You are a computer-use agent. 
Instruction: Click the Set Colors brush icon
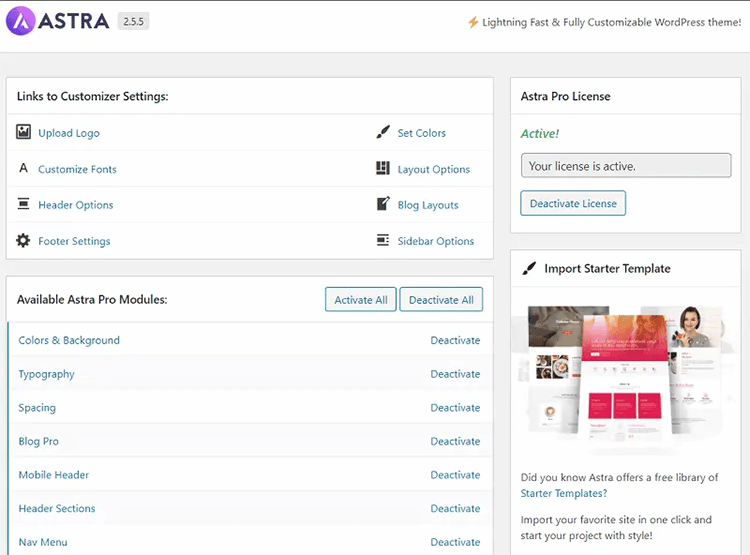click(x=383, y=132)
